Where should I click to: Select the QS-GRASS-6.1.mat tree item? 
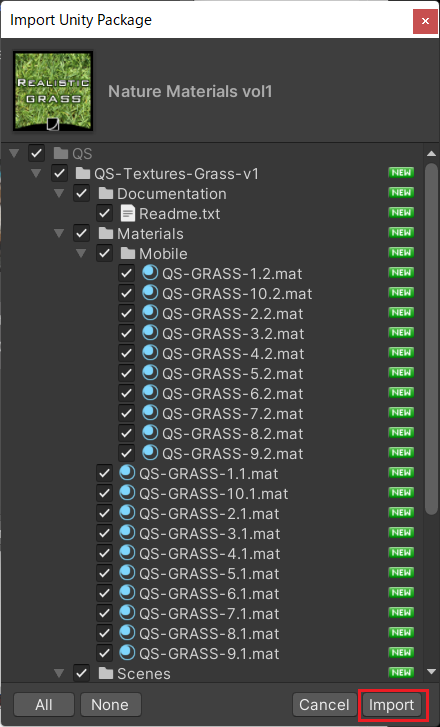[211, 593]
